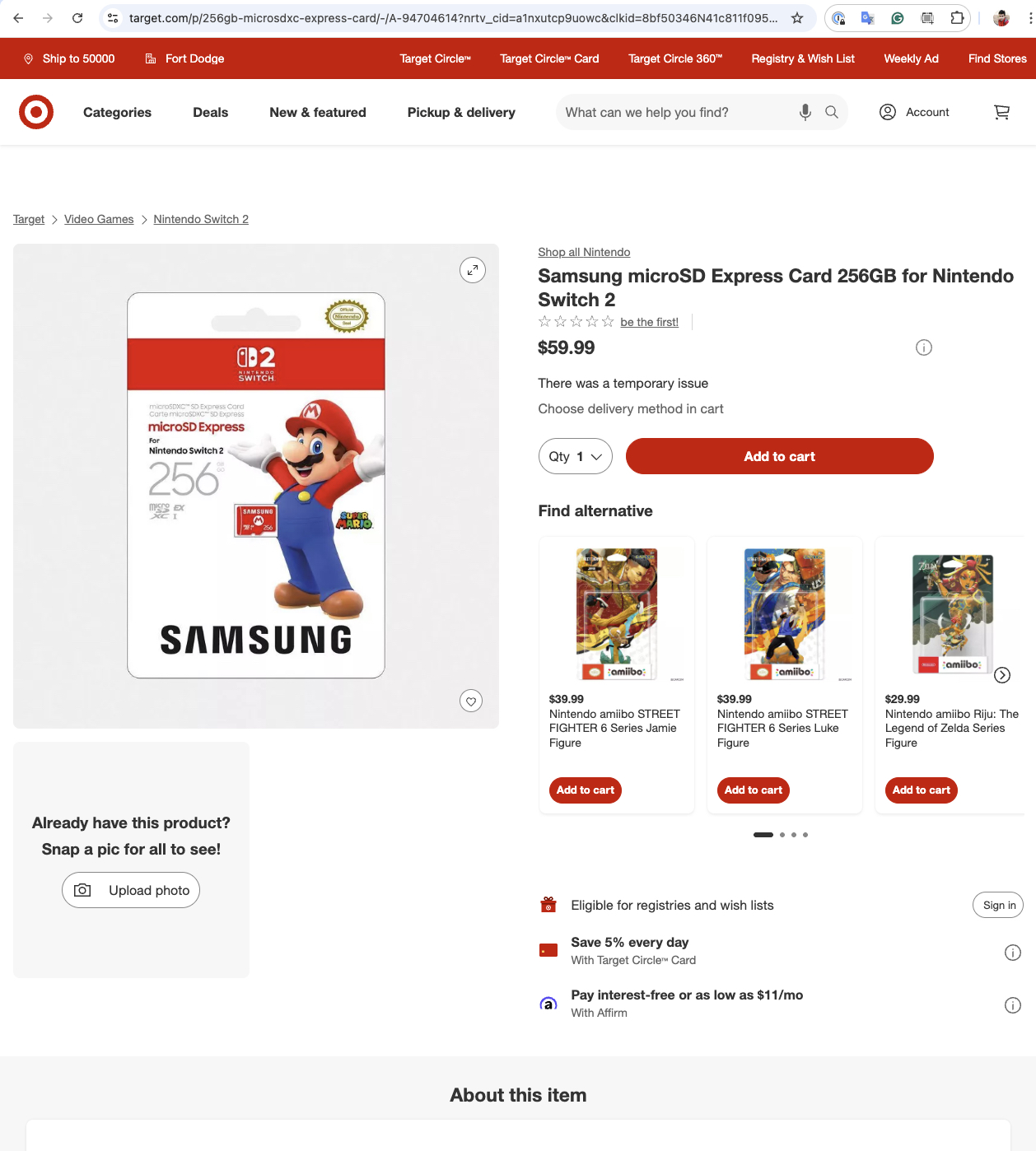Open the Pickup & delivery menu
The image size is (1036, 1151).
pyautogui.click(x=461, y=112)
